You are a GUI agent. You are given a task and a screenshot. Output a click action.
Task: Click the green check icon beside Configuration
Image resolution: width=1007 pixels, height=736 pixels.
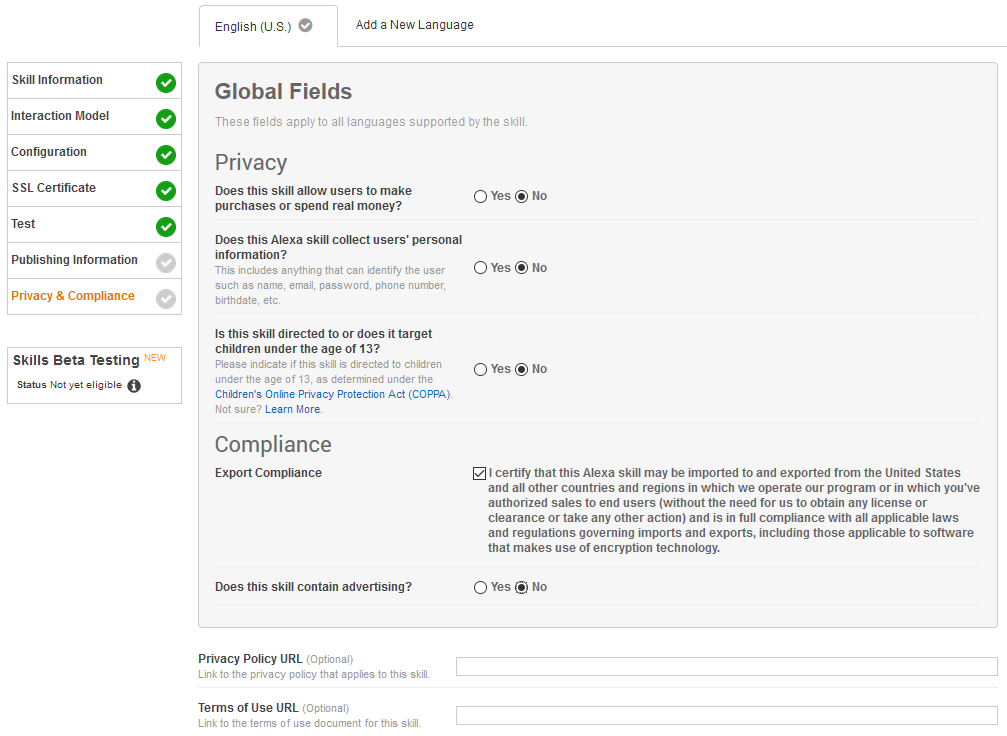(x=166, y=155)
